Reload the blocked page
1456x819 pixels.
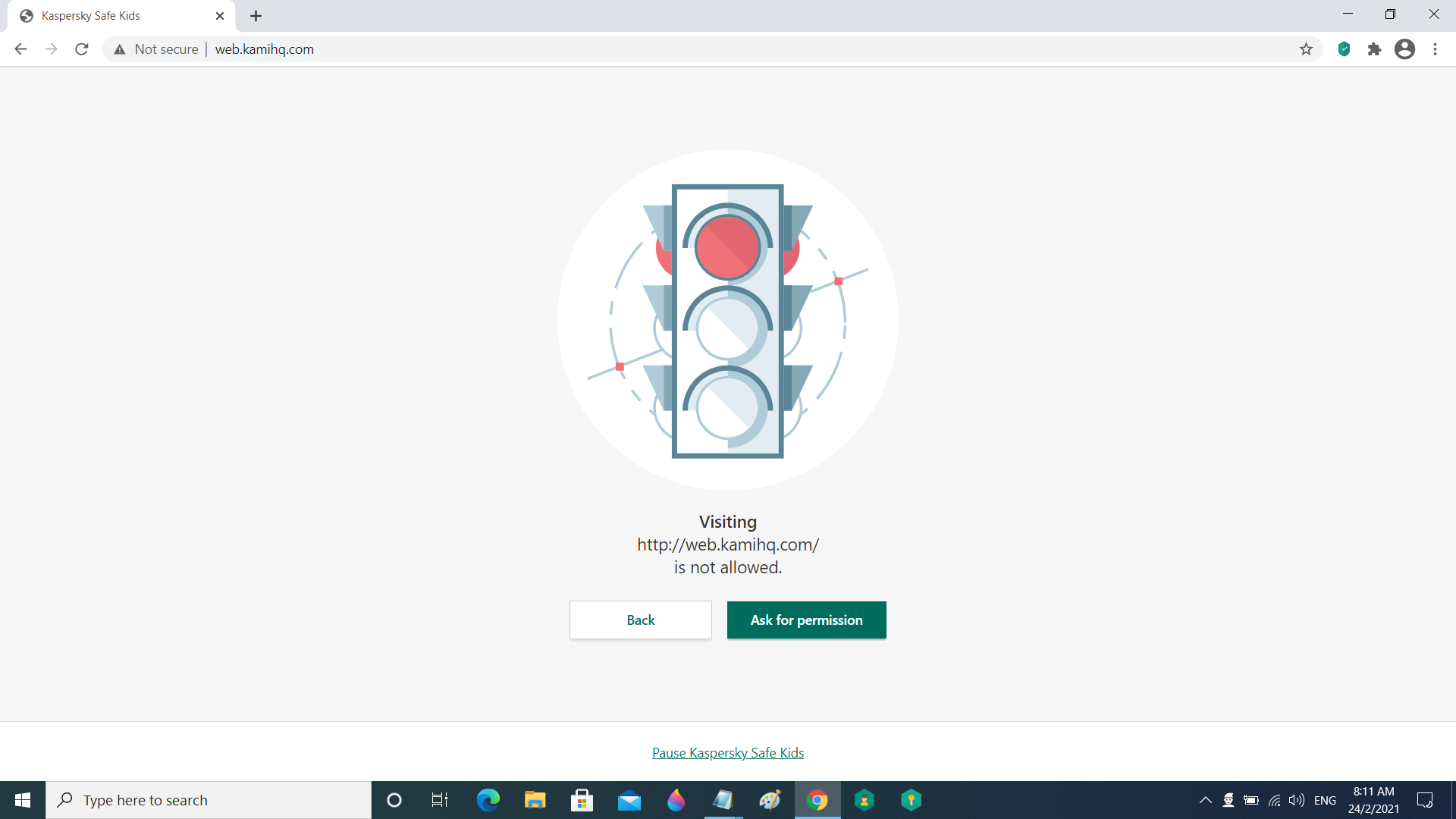point(82,49)
